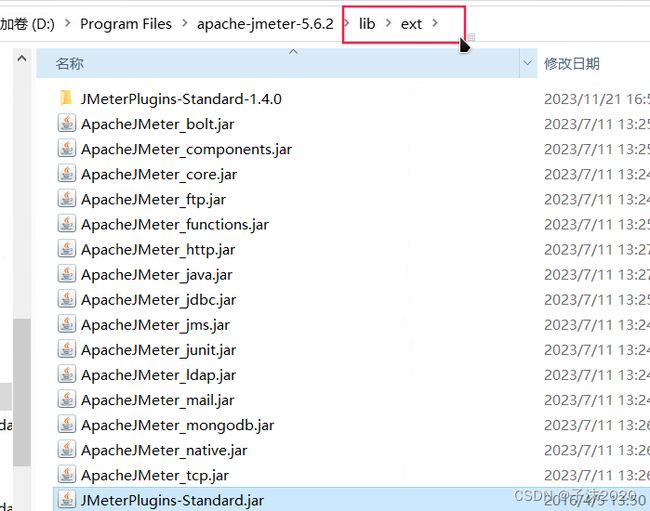Select file name ApacheJMeter_functions.jar
This screenshot has width=650, height=511.
175,225
